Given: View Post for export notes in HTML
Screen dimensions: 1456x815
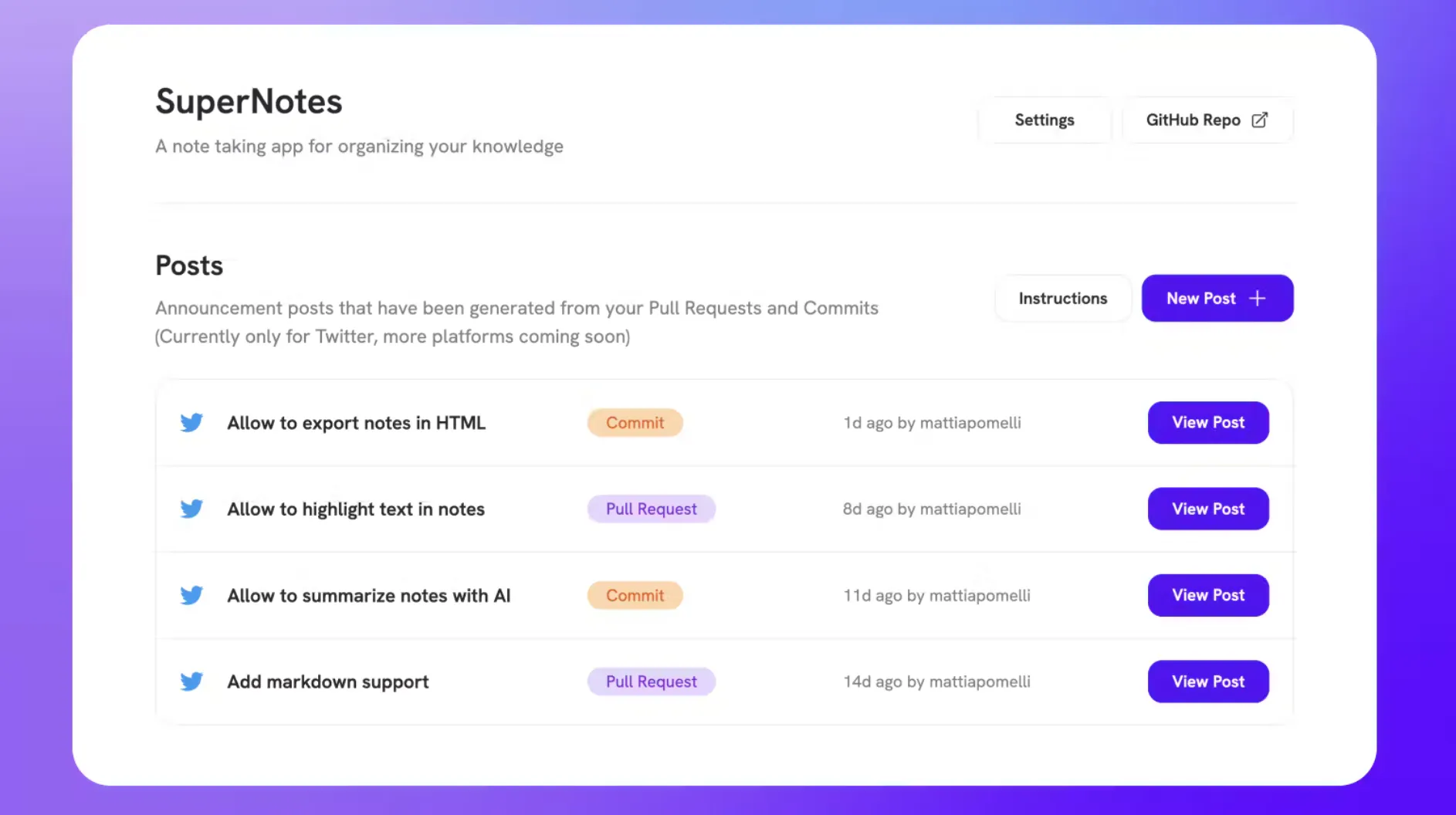Looking at the screenshot, I should tap(1208, 422).
